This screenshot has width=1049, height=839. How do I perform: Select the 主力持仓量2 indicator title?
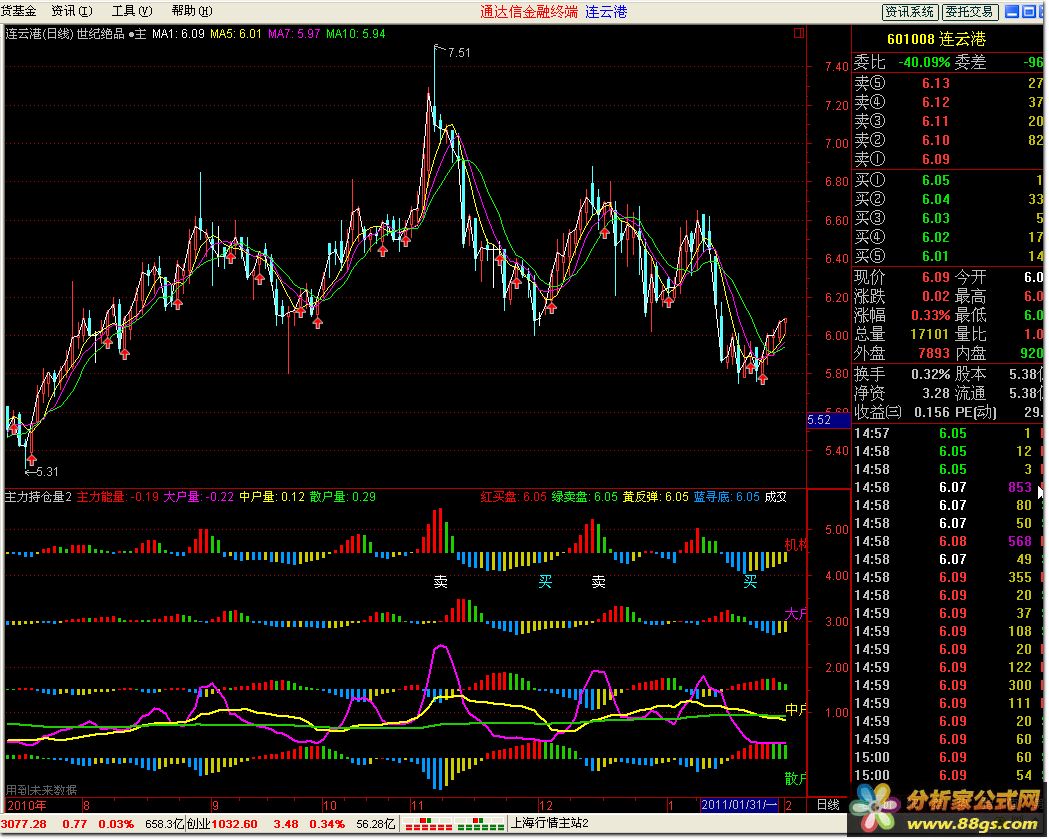[x=38, y=497]
